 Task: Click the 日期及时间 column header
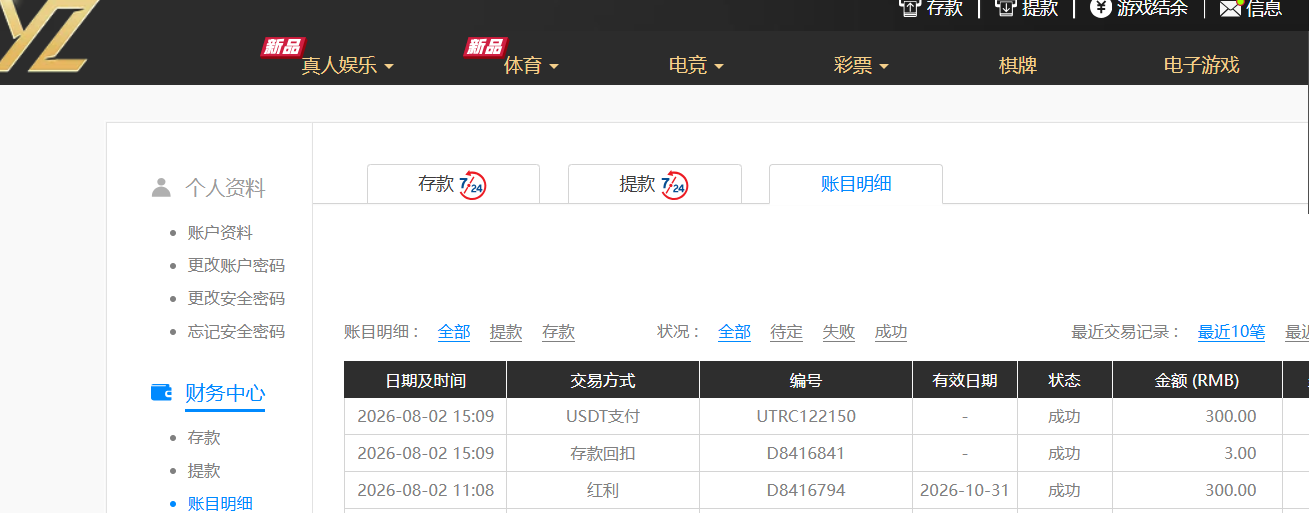[425, 381]
